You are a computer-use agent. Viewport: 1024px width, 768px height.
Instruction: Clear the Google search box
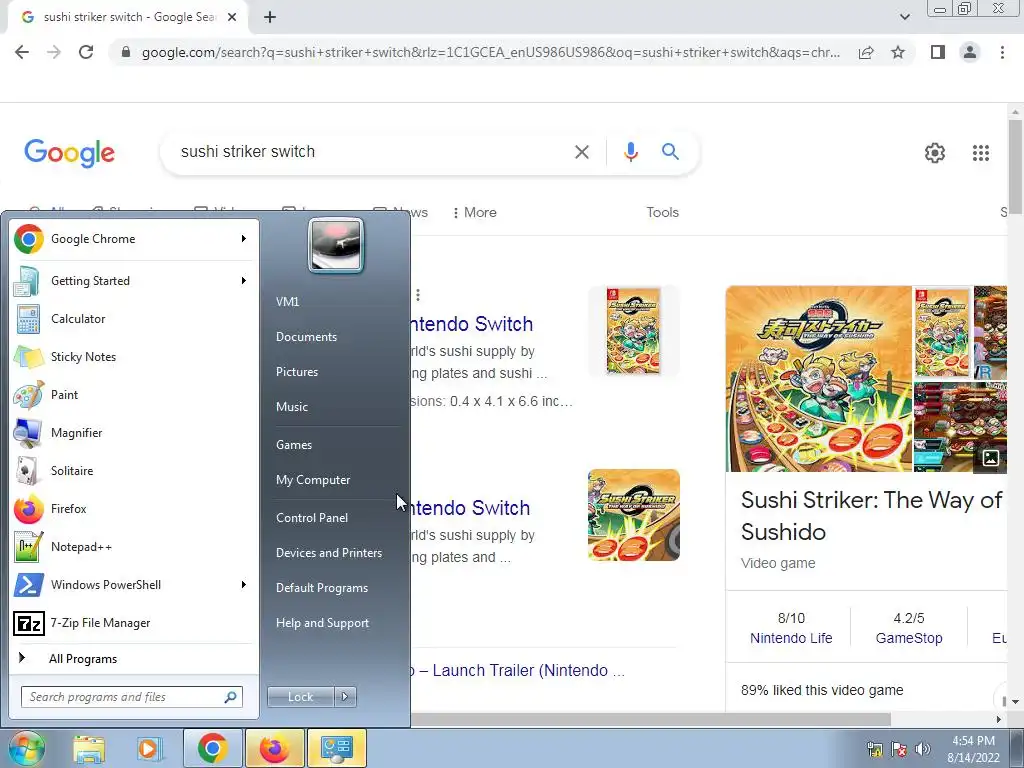[581, 152]
